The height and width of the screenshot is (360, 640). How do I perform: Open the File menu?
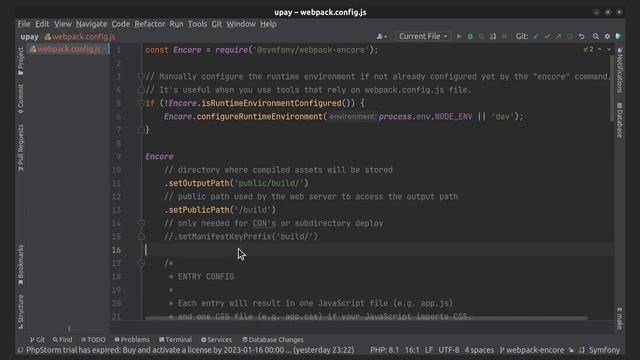[x=24, y=24]
